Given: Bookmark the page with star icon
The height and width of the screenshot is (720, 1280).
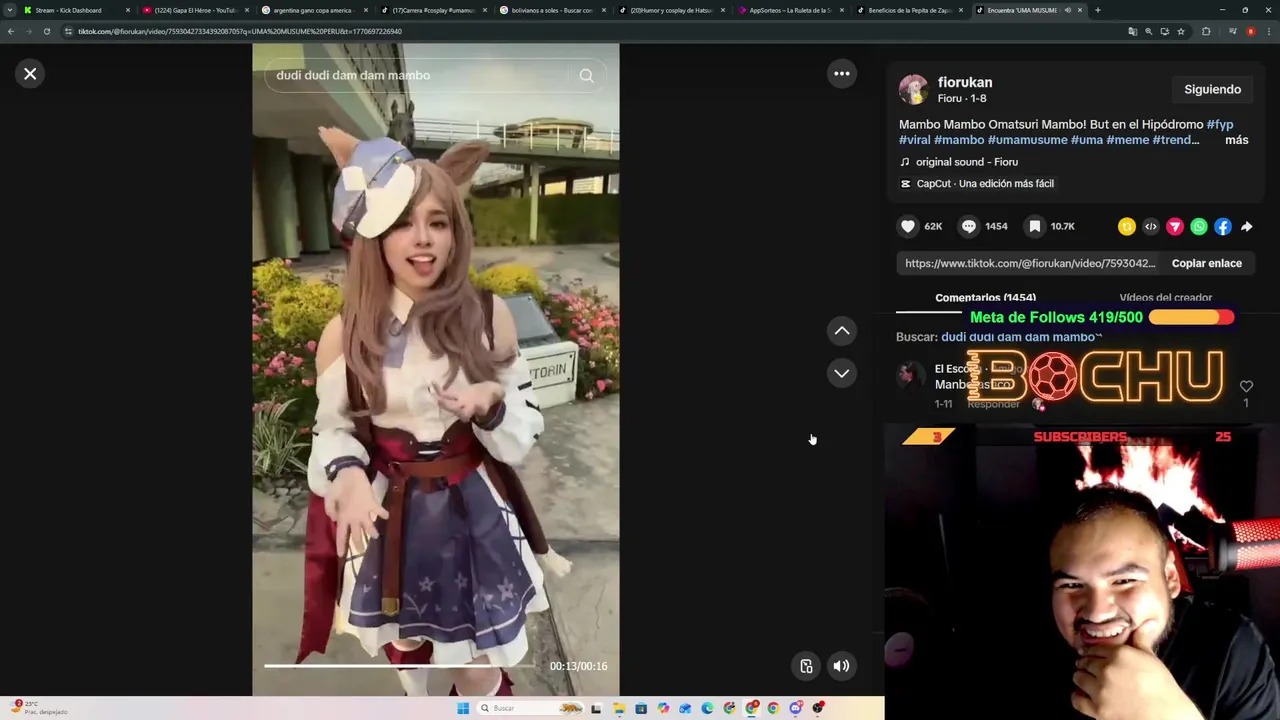Looking at the screenshot, I should tap(1181, 31).
